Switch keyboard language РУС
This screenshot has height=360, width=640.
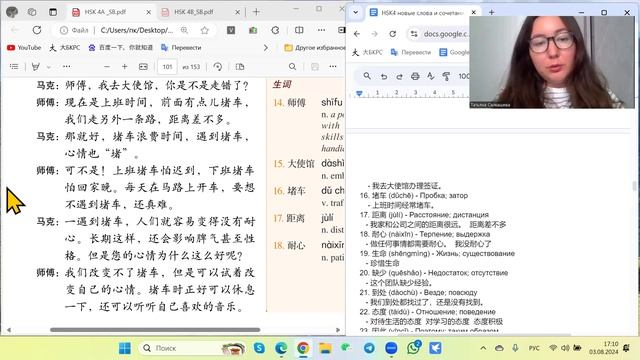point(534,348)
